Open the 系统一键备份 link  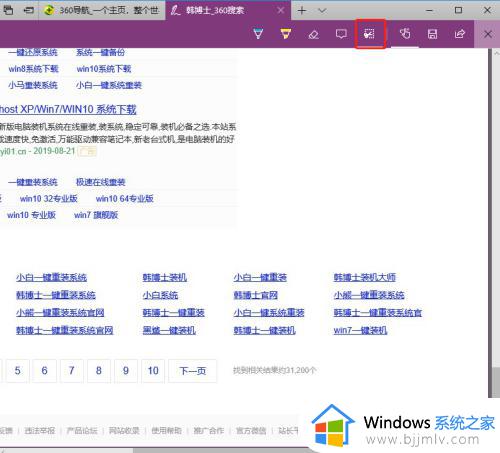coord(100,52)
